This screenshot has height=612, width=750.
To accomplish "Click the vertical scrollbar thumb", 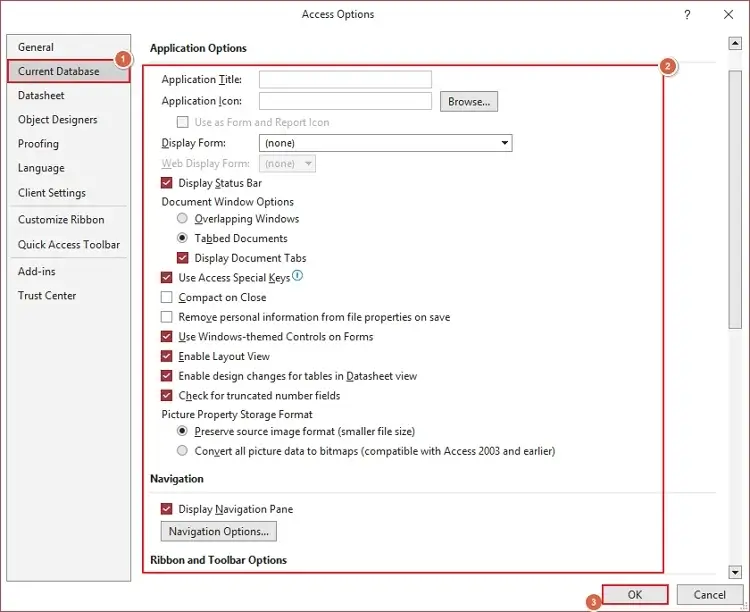I will 735,199.
